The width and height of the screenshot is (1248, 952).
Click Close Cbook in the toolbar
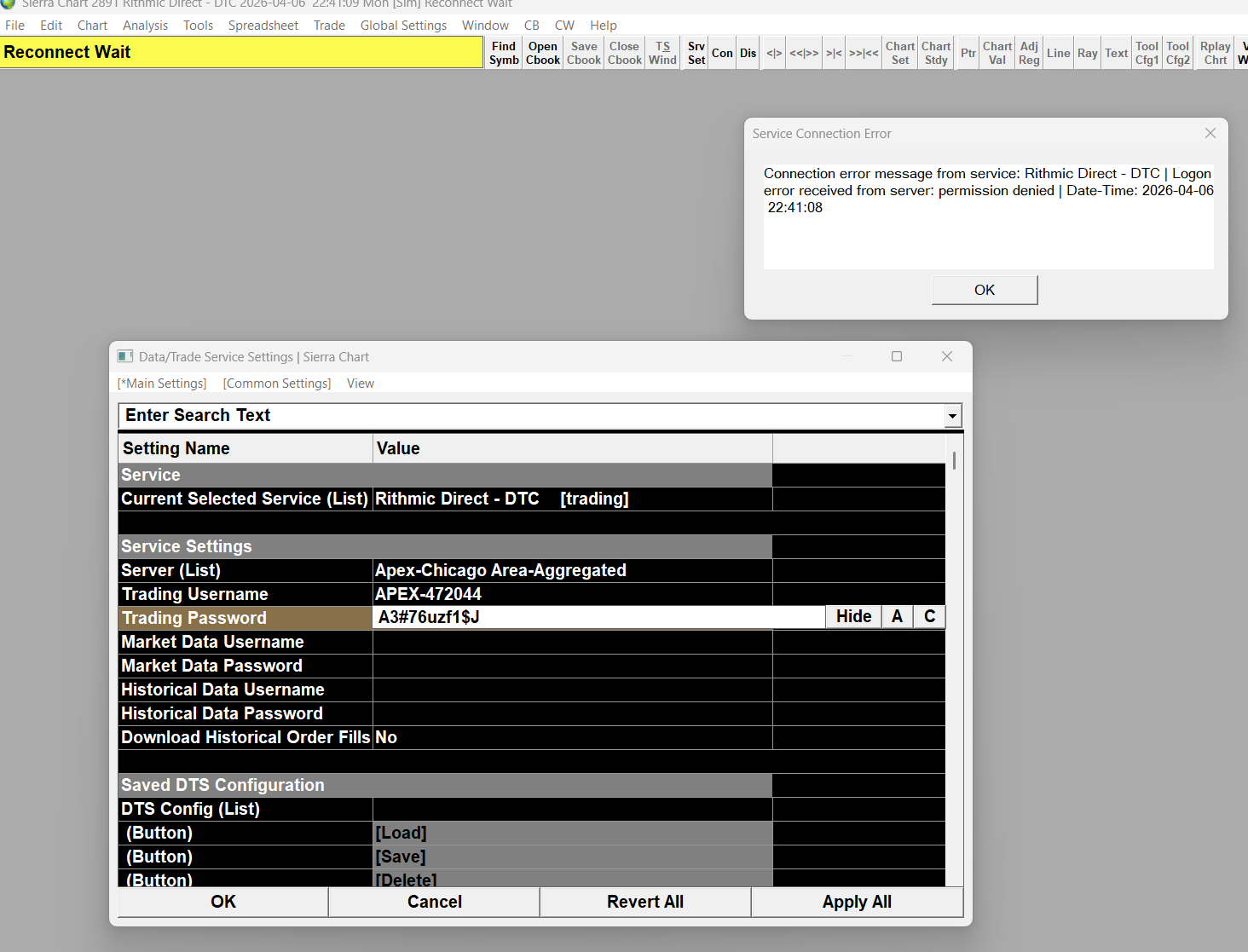click(x=625, y=53)
